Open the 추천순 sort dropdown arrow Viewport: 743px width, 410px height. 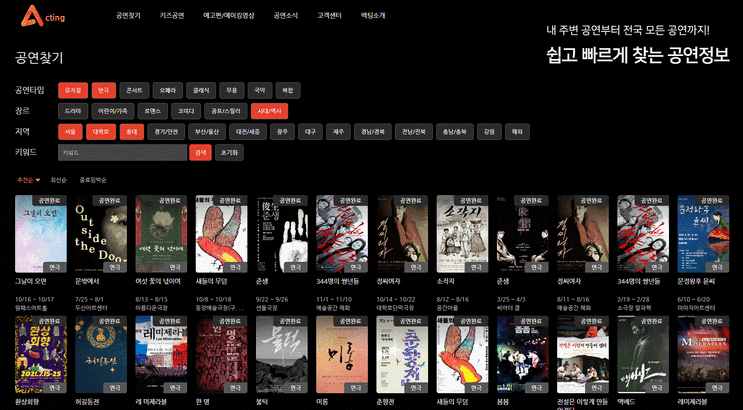pyautogui.click(x=38, y=180)
